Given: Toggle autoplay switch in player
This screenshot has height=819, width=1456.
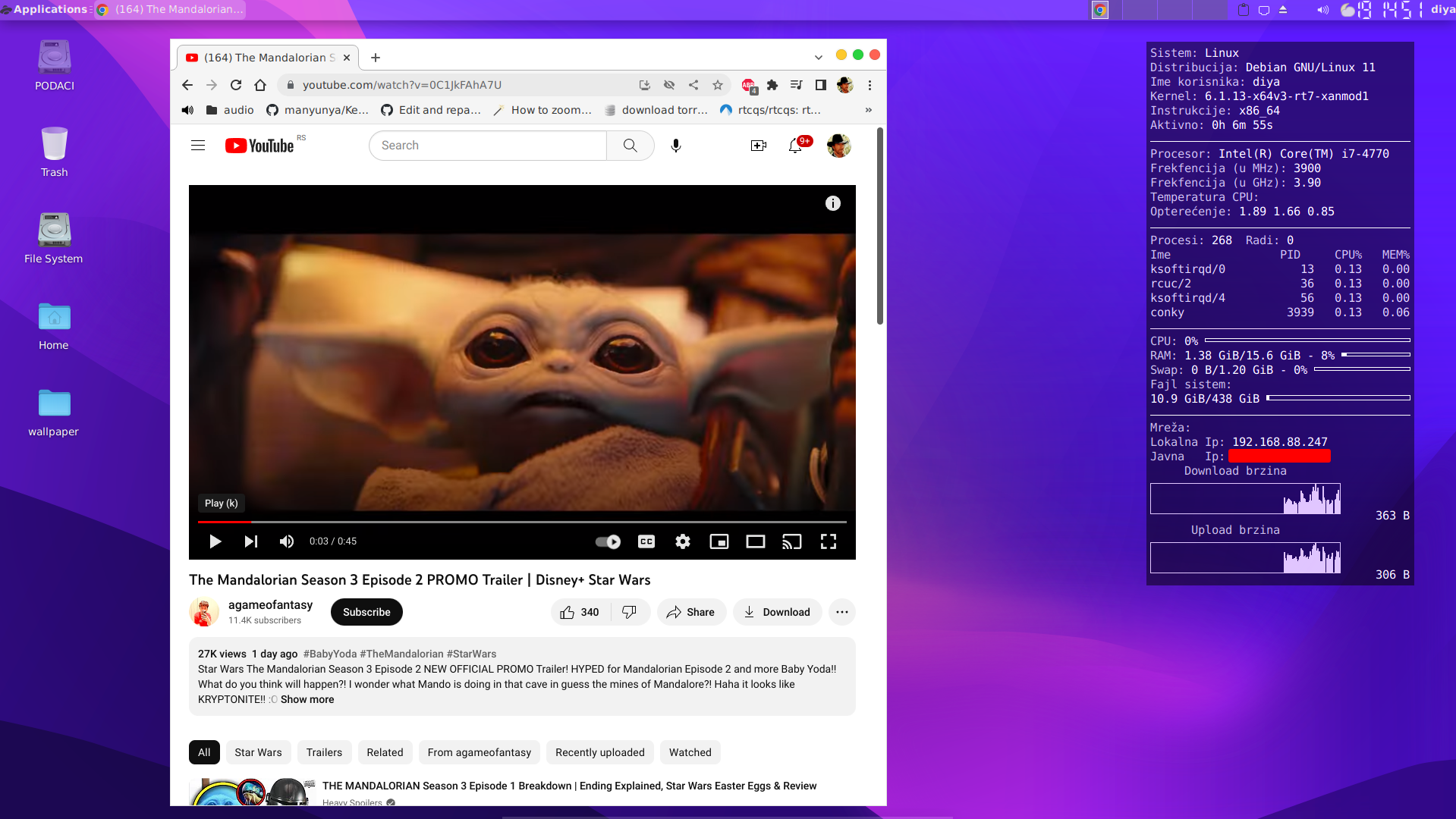Looking at the screenshot, I should [608, 541].
